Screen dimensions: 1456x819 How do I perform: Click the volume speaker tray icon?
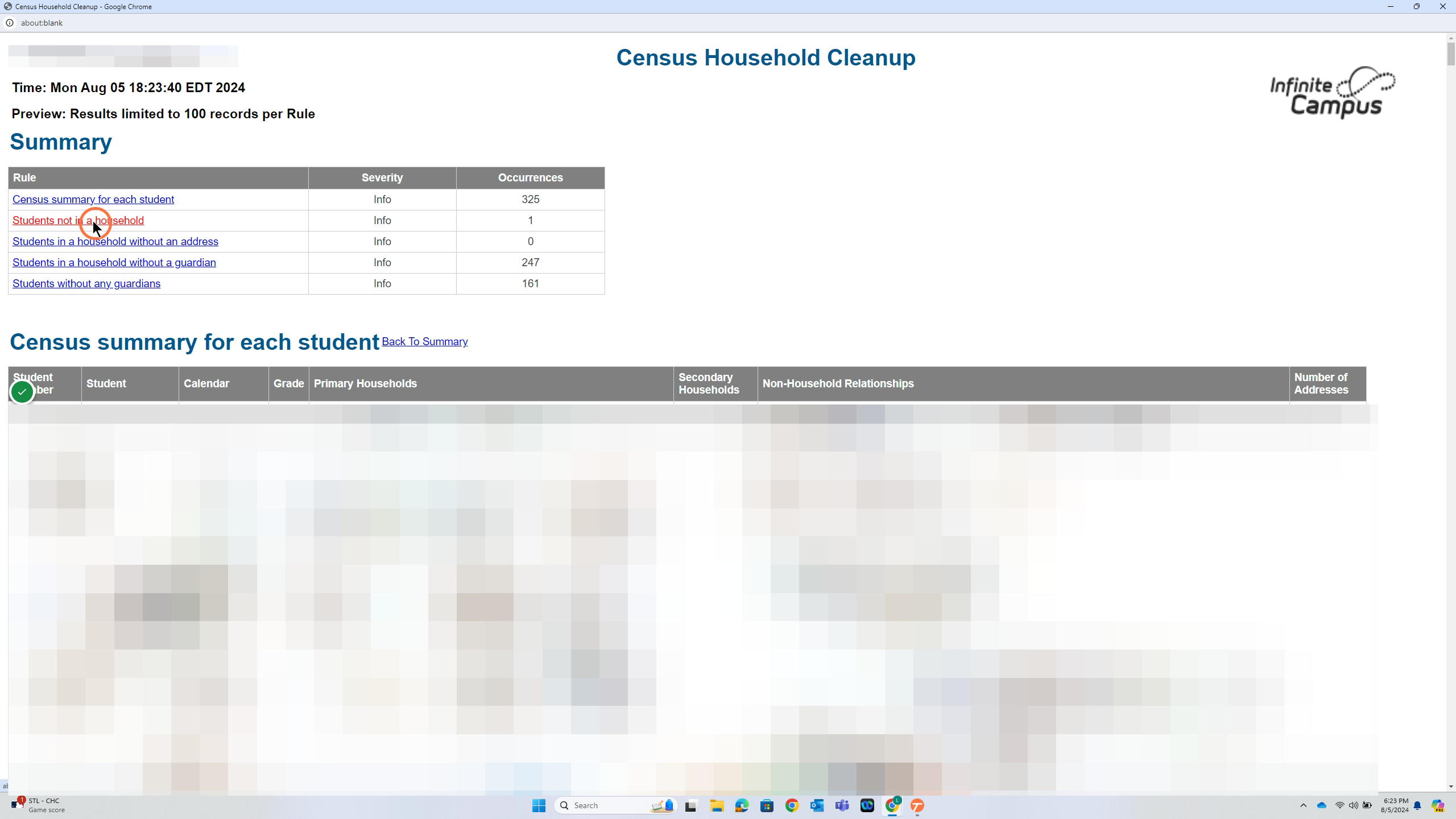tap(1353, 805)
